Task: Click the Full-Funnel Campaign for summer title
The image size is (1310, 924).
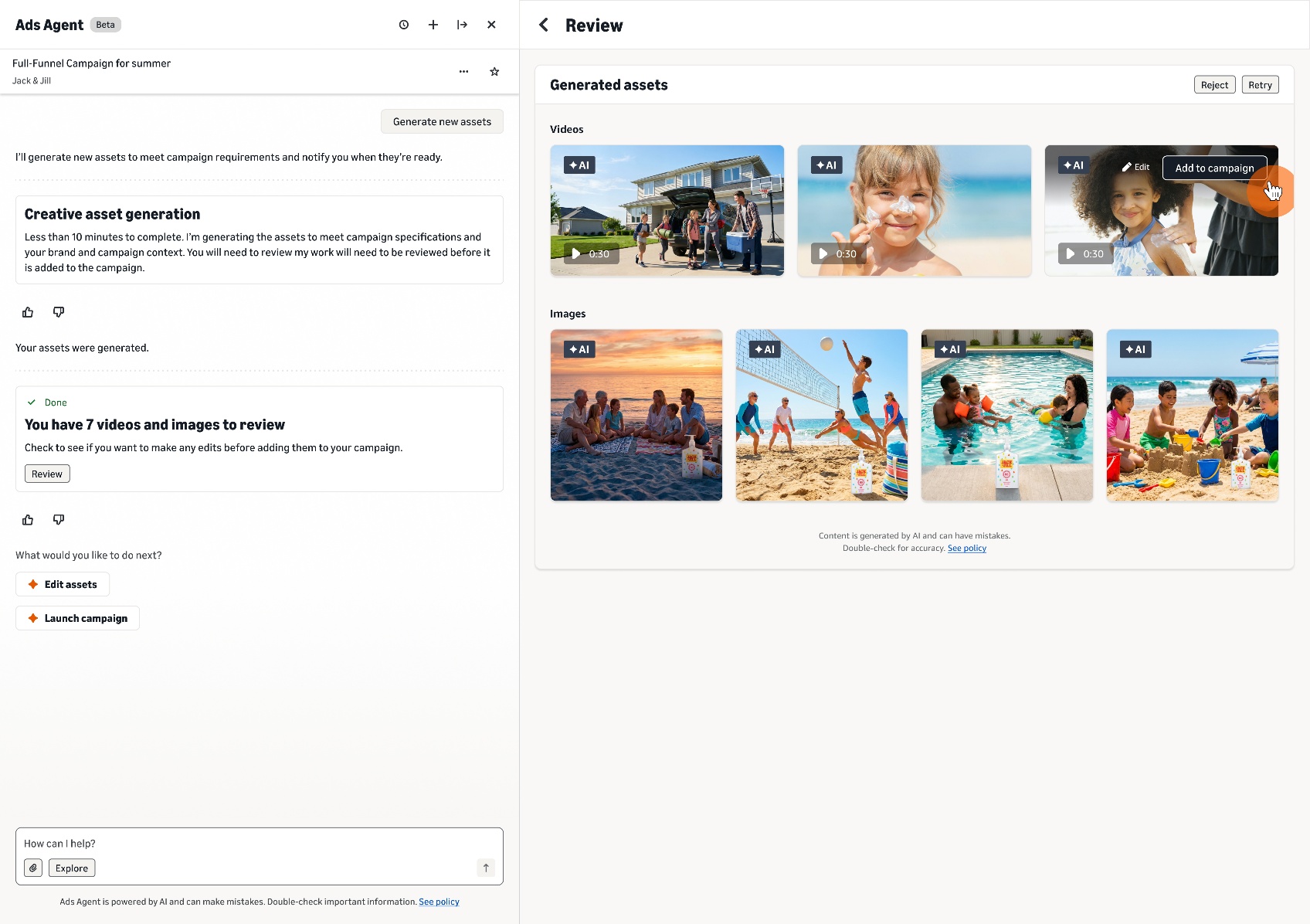Action: [91, 63]
